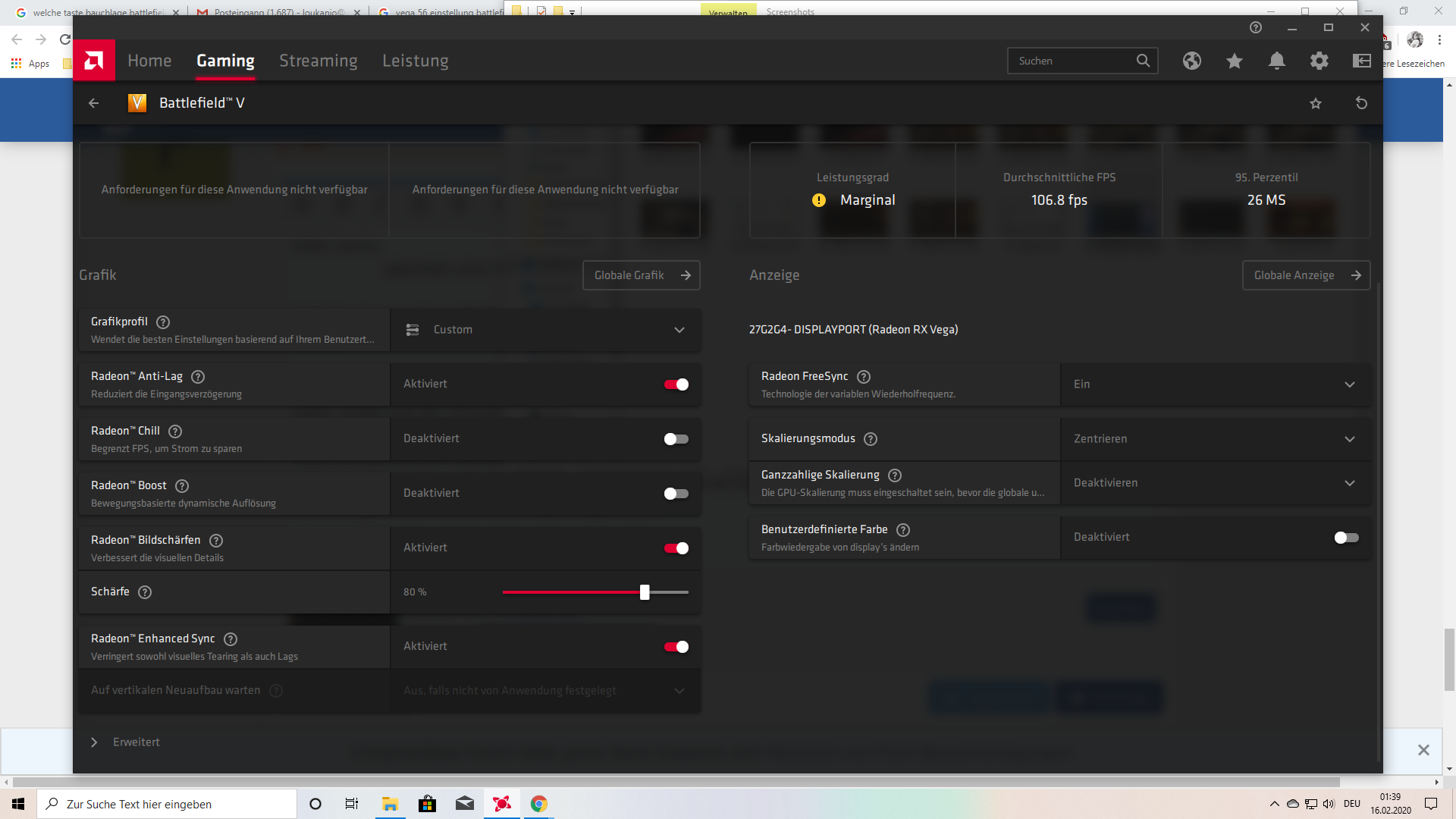The image size is (1456, 819).
Task: Disable Radeon Anti-Lag toggle
Action: pyautogui.click(x=676, y=384)
